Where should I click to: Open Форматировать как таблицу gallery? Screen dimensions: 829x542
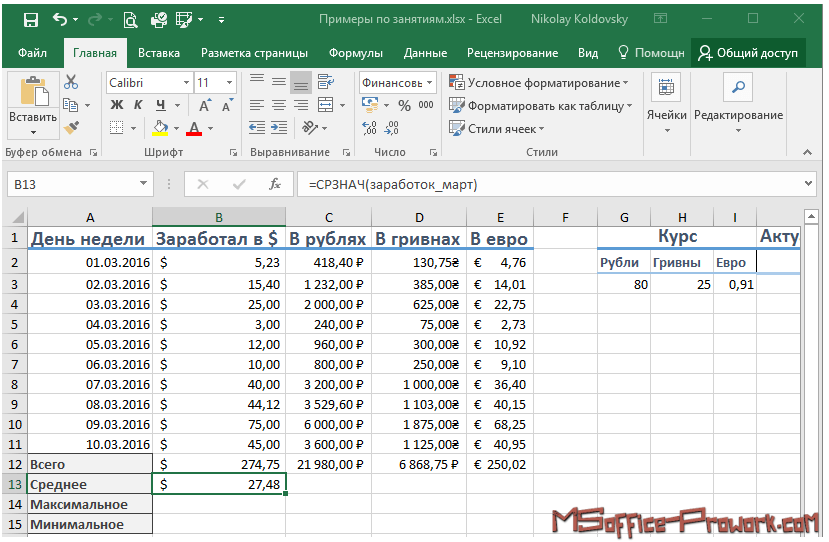point(540,106)
